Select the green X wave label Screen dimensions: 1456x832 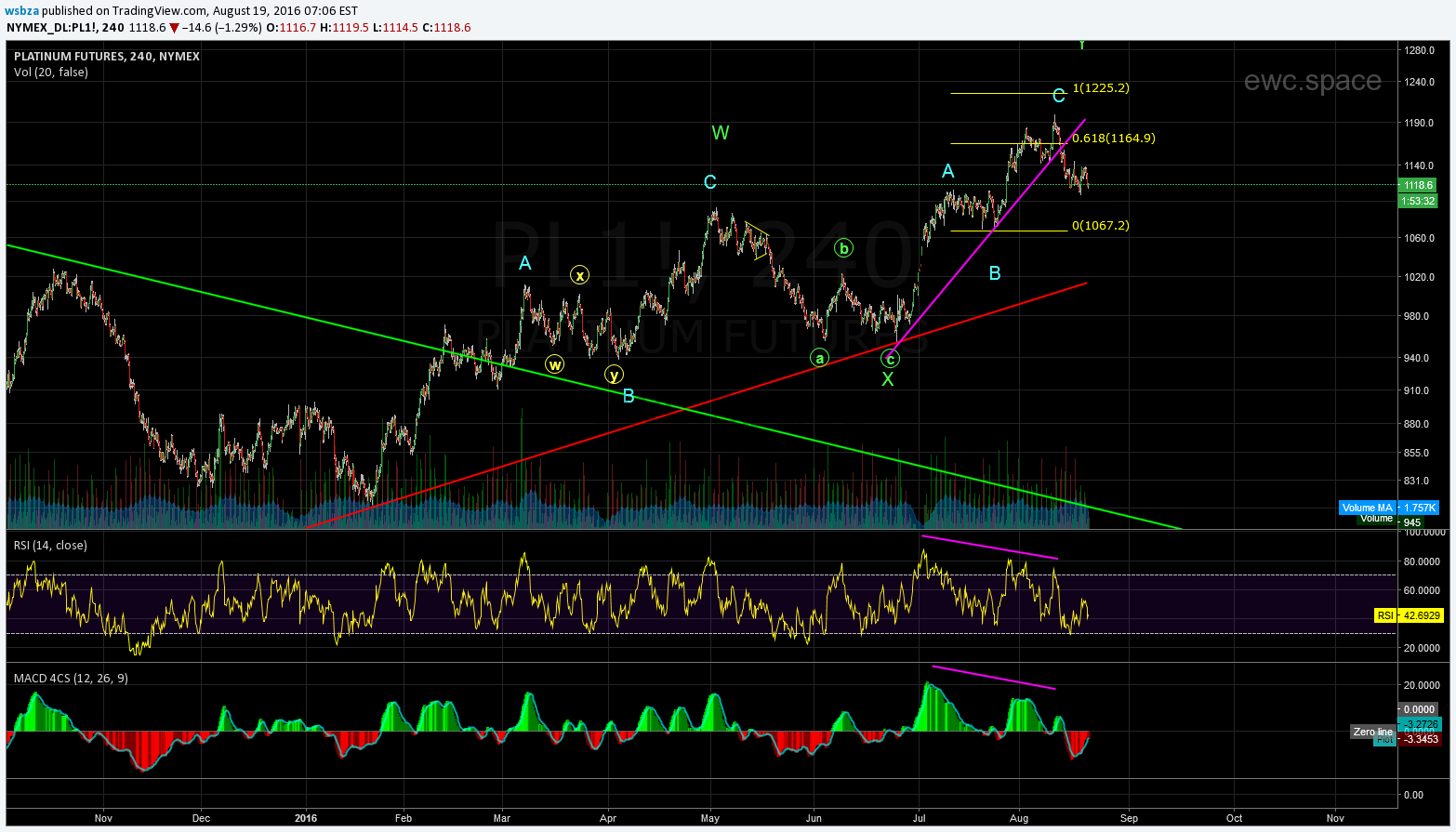point(888,379)
